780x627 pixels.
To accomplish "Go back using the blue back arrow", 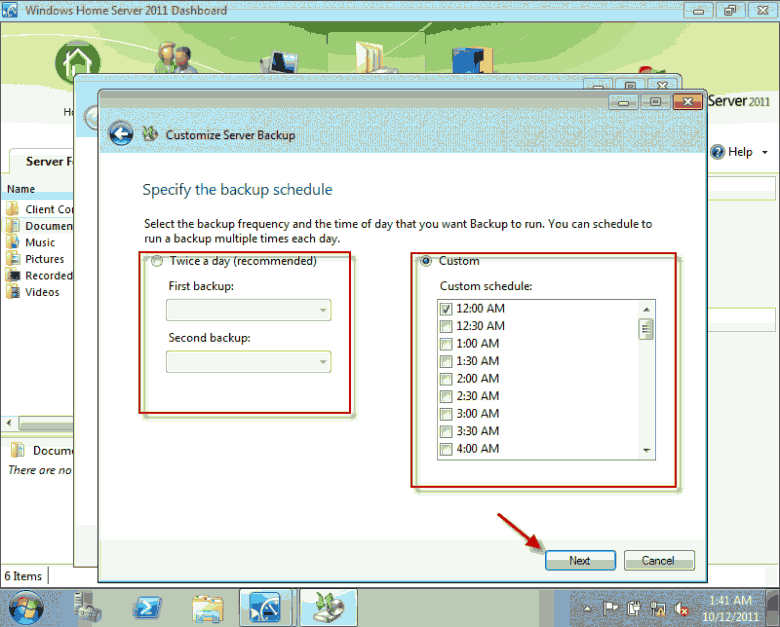I will click(x=121, y=133).
